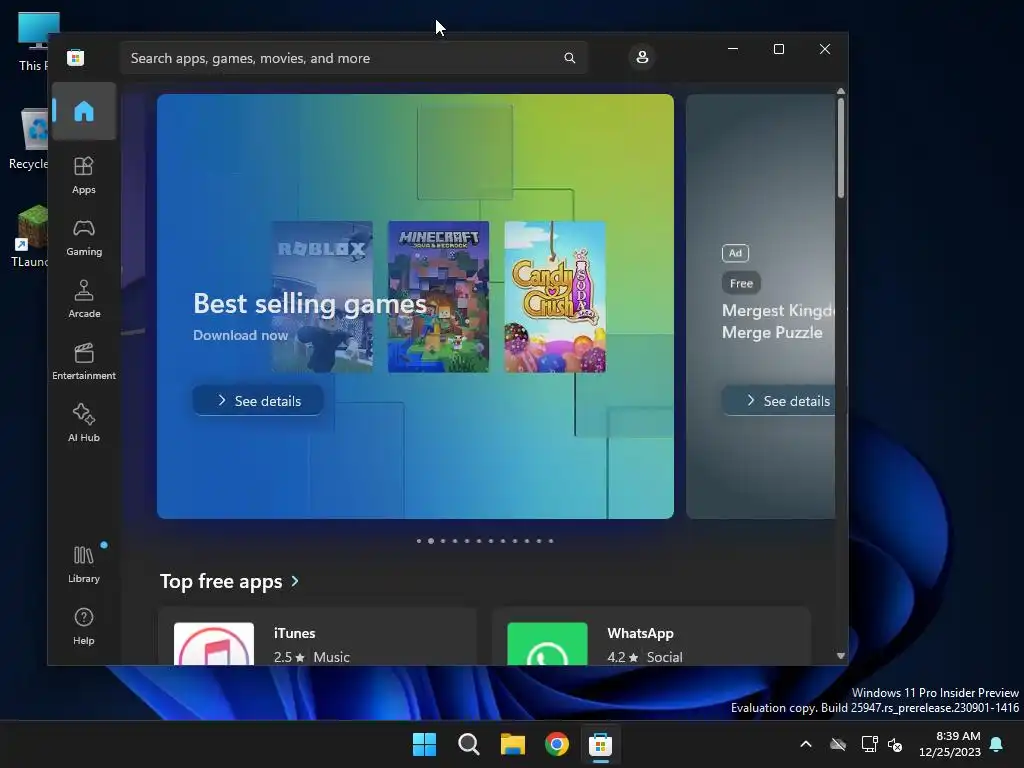Click the Mergest Kingdom Merge Puzzle title
The image size is (1024, 768).
[x=778, y=321]
